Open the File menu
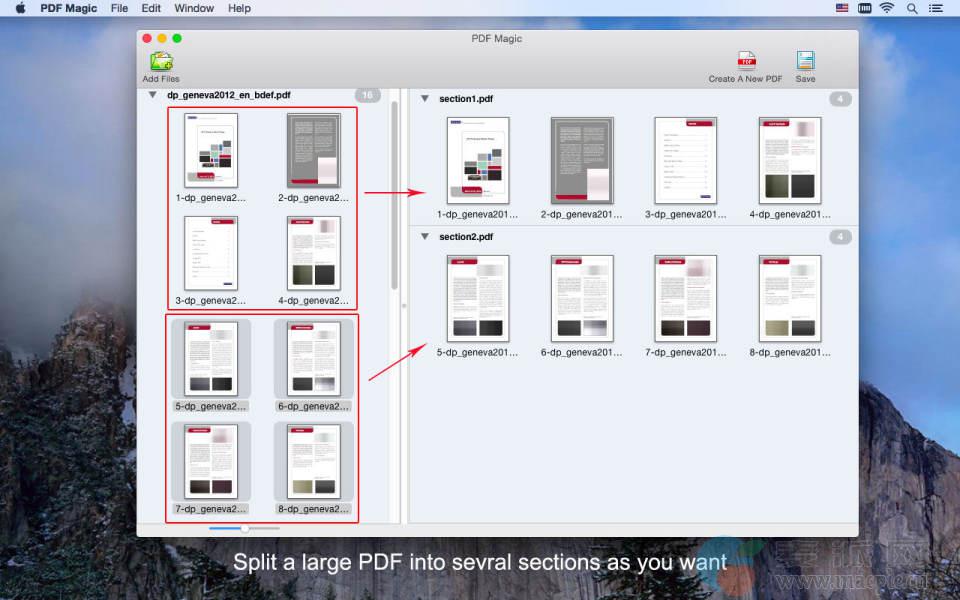960x600 pixels. [119, 8]
